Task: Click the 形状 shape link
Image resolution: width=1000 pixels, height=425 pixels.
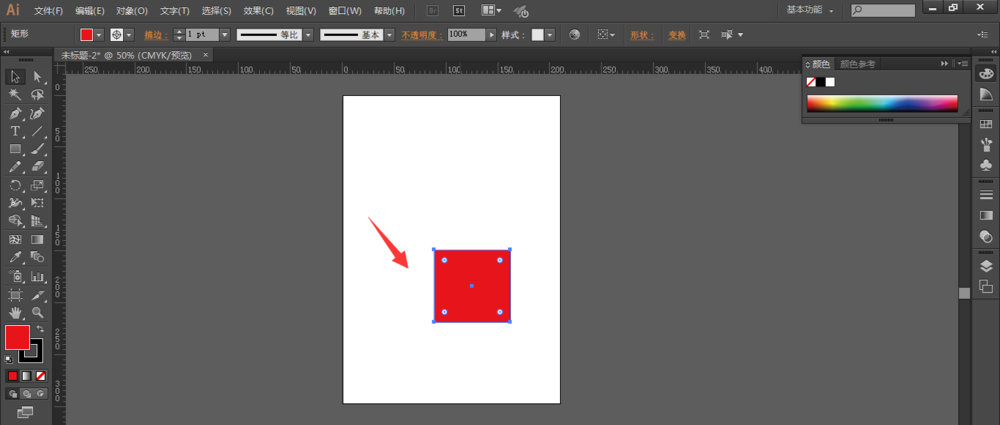Action: pyautogui.click(x=642, y=35)
